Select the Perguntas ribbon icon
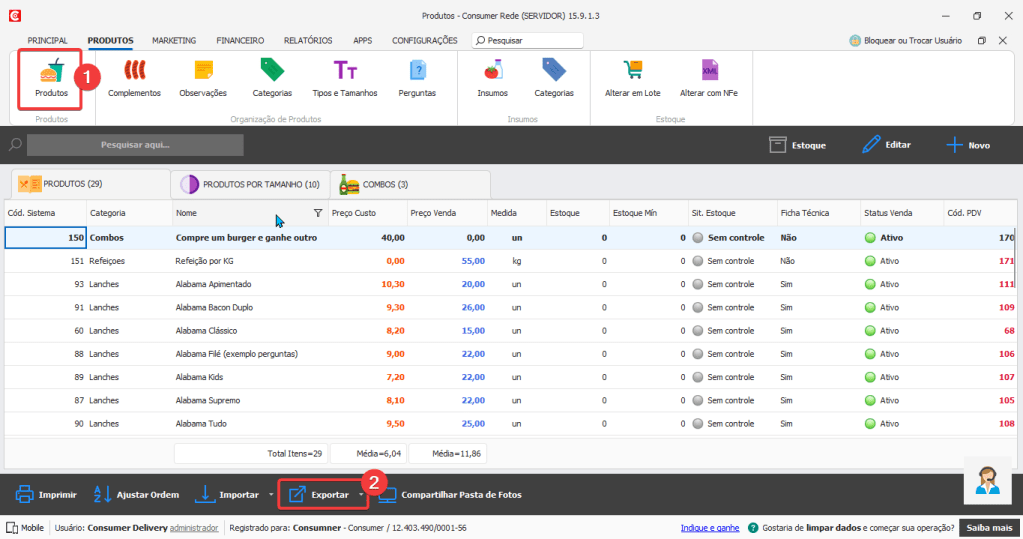 point(417,72)
